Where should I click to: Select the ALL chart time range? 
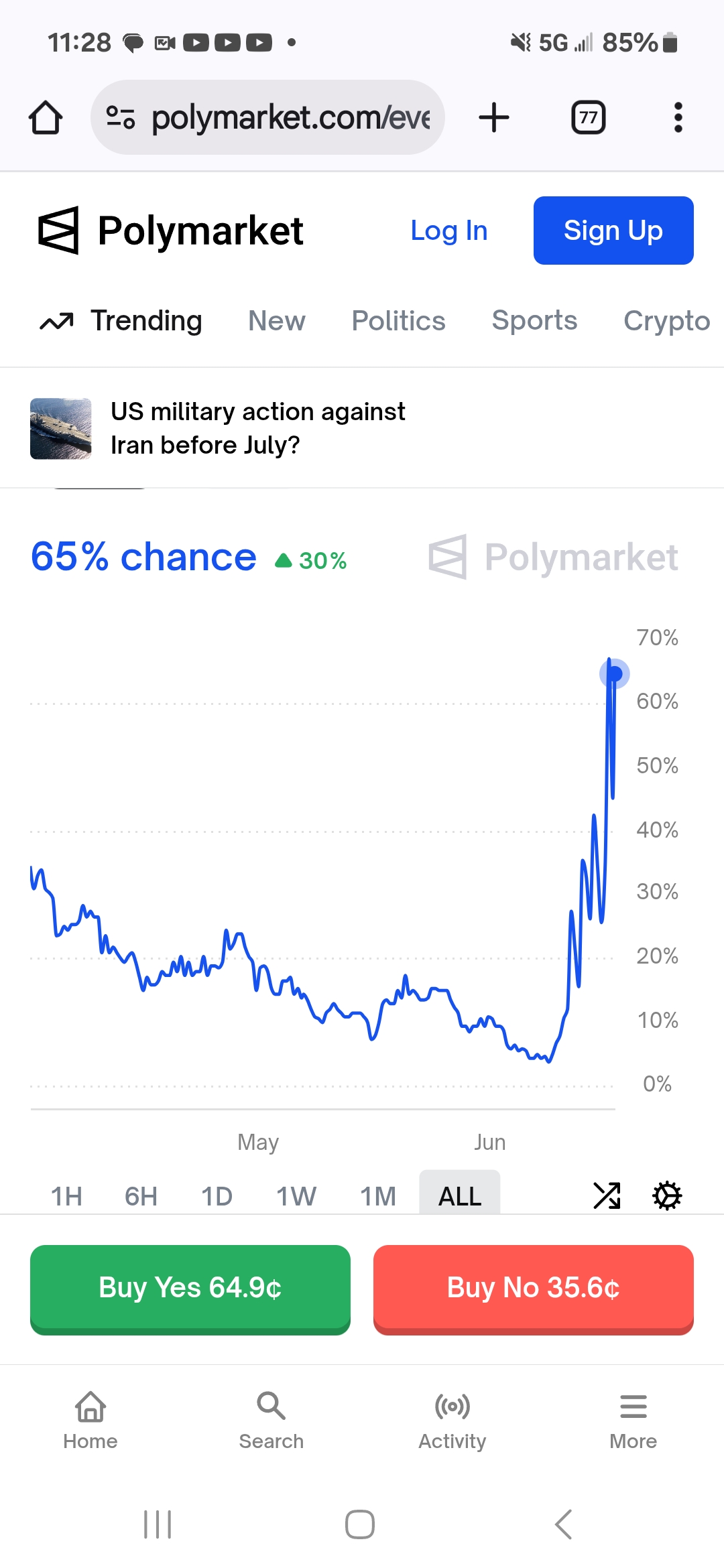pos(460,1194)
